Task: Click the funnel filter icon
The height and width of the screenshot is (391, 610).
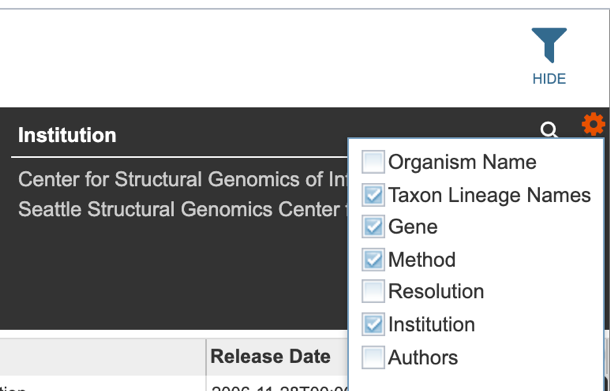Action: (x=549, y=45)
